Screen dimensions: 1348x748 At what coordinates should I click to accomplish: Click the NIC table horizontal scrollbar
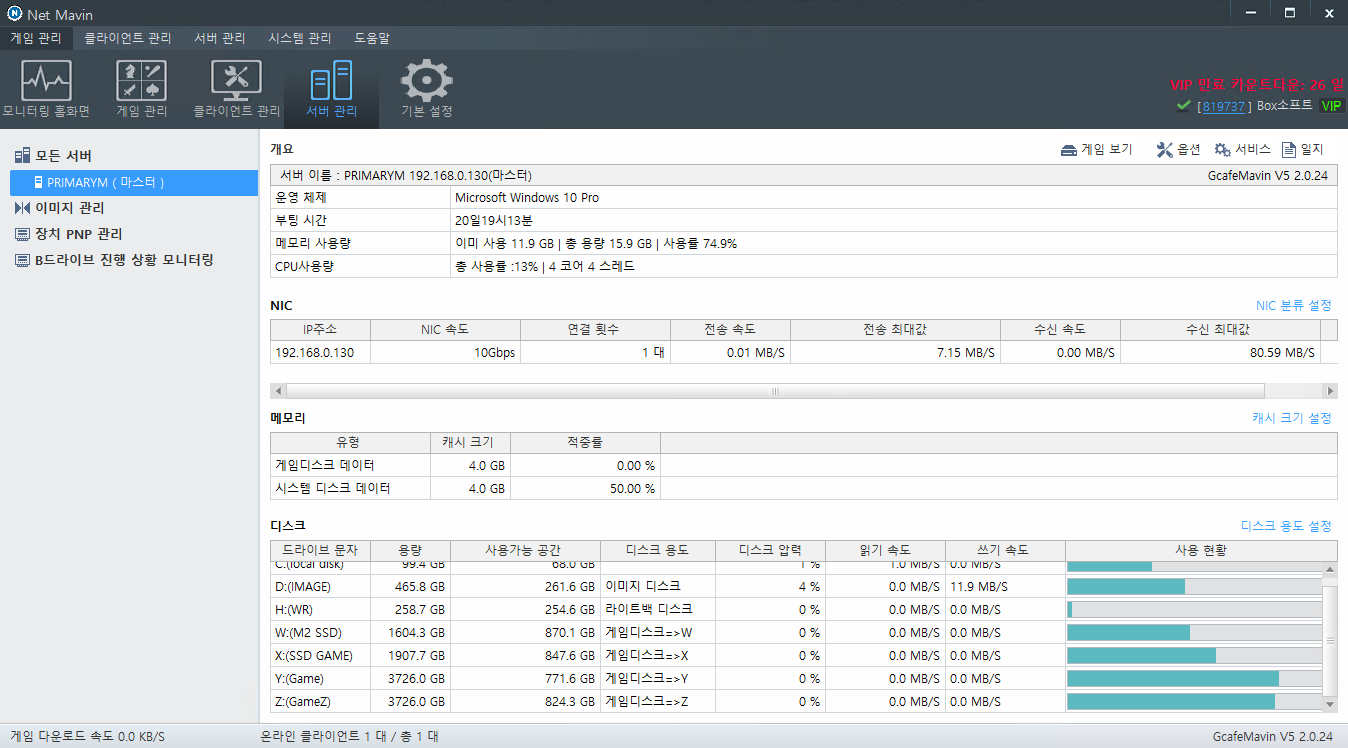776,391
